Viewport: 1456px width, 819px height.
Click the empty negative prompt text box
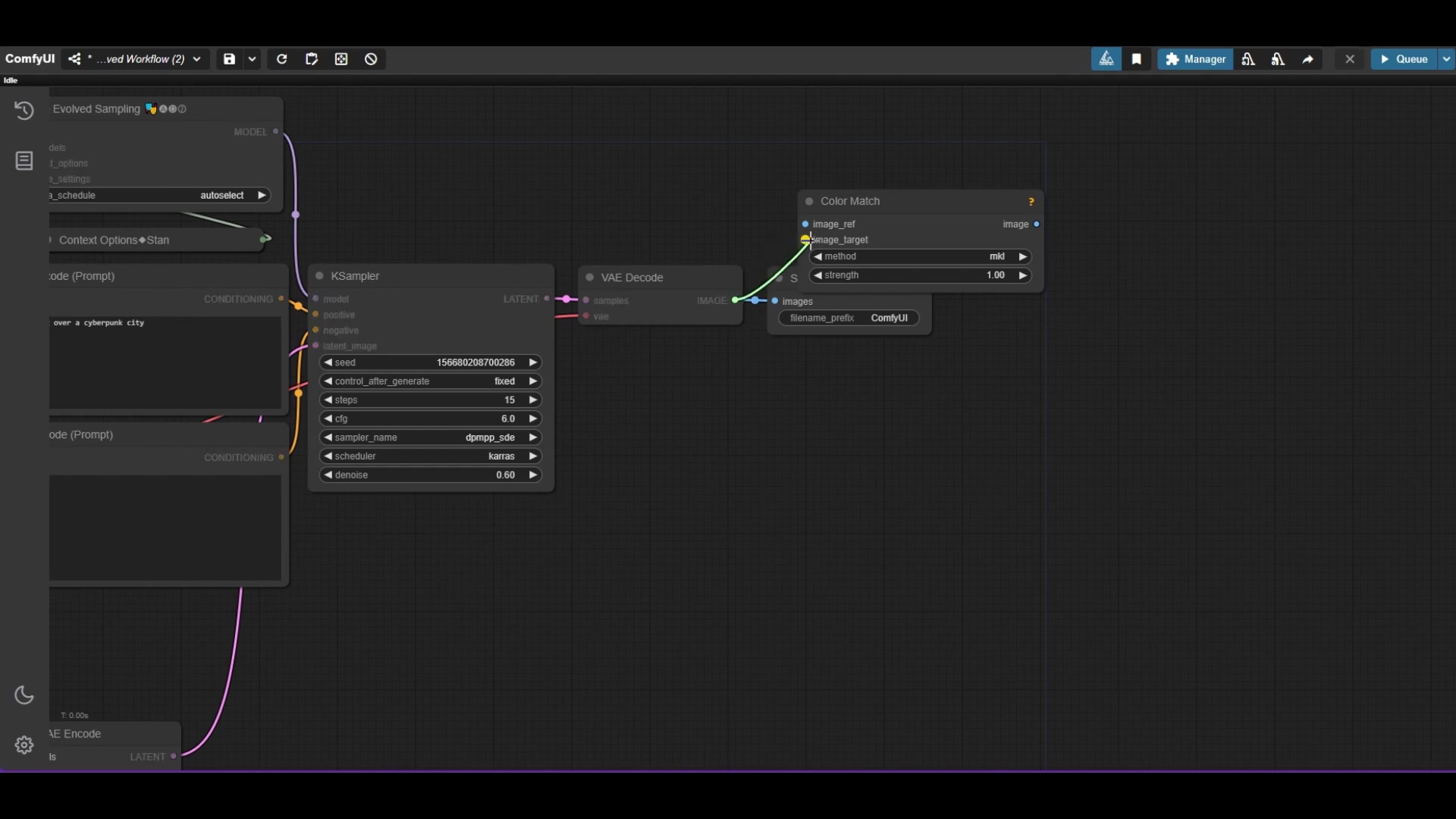[x=165, y=528]
